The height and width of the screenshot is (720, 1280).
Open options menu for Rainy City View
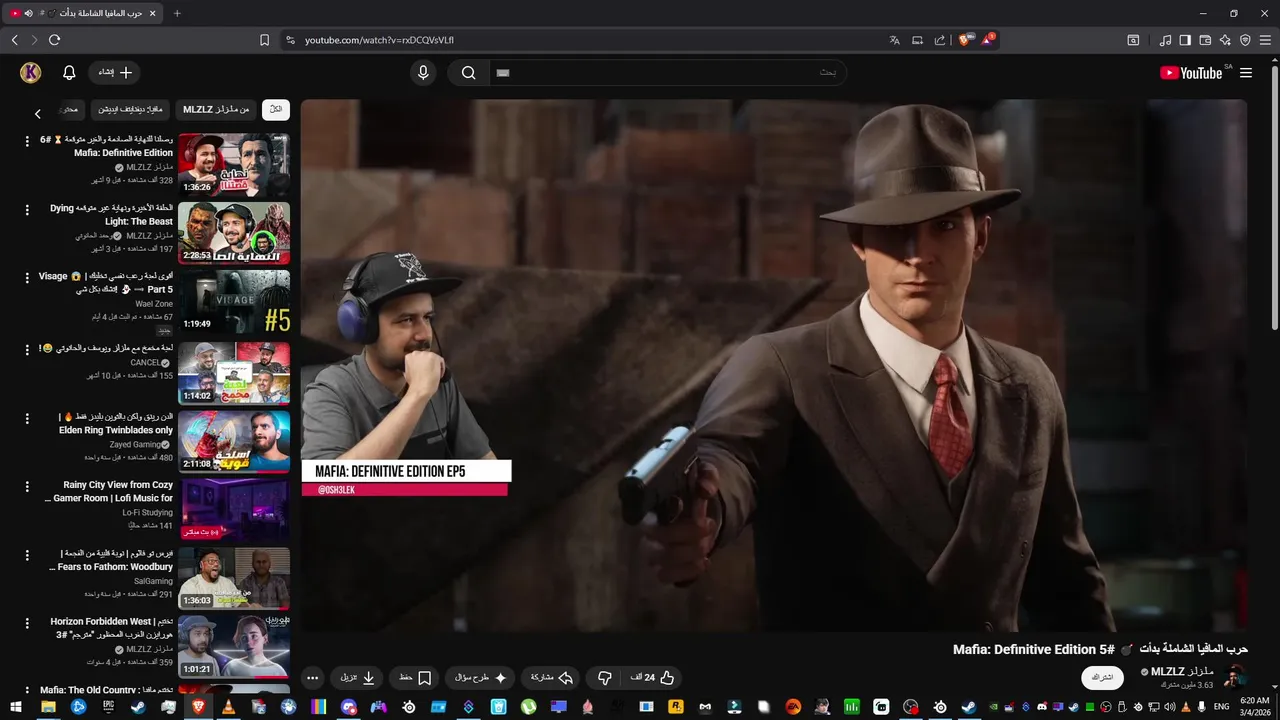[27, 485]
